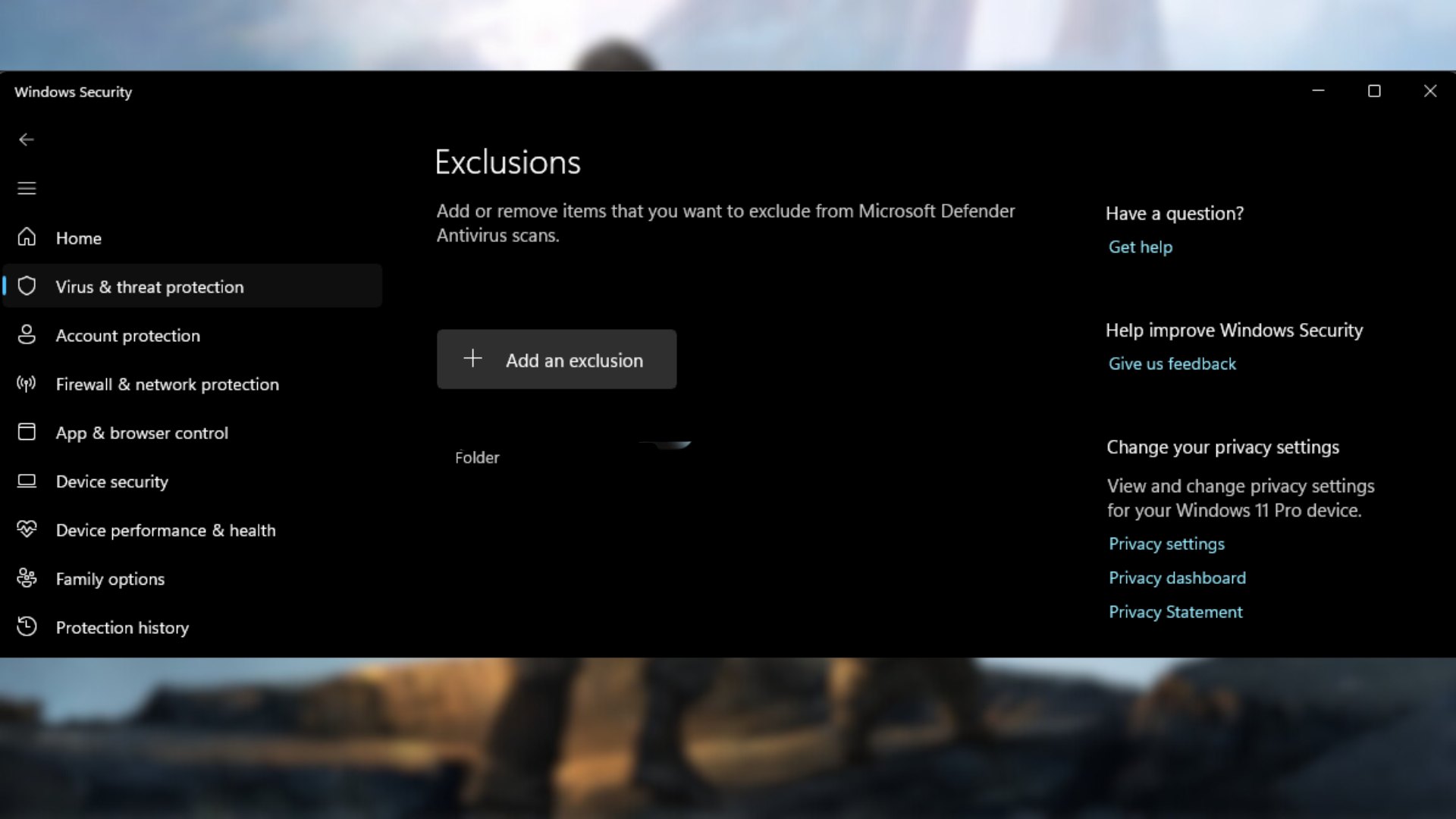Viewport: 1456px width, 819px height.
Task: Open the Get help link
Action: 1141,246
